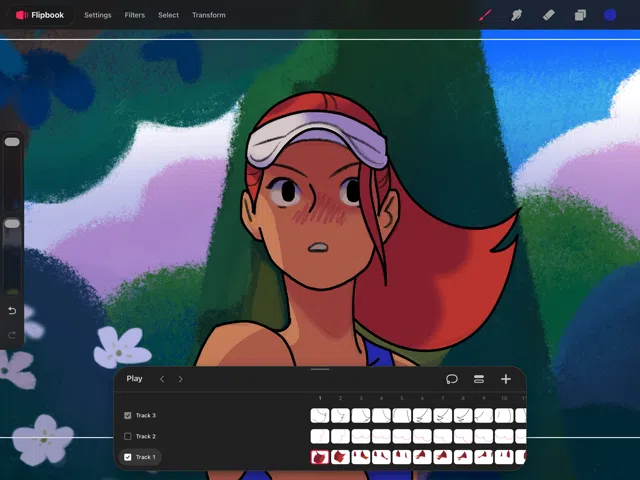The width and height of the screenshot is (640, 480).
Task: Open the Filters menu
Action: pos(135,15)
